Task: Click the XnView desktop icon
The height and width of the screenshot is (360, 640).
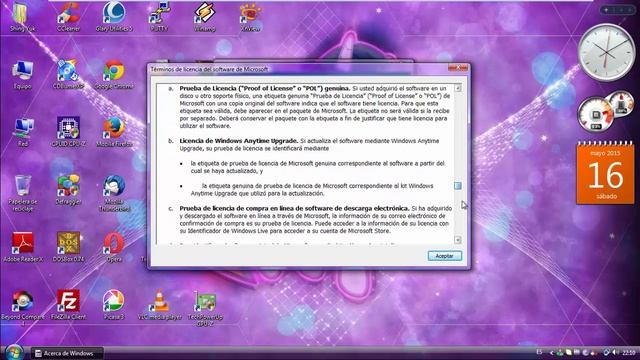Action: [250, 16]
